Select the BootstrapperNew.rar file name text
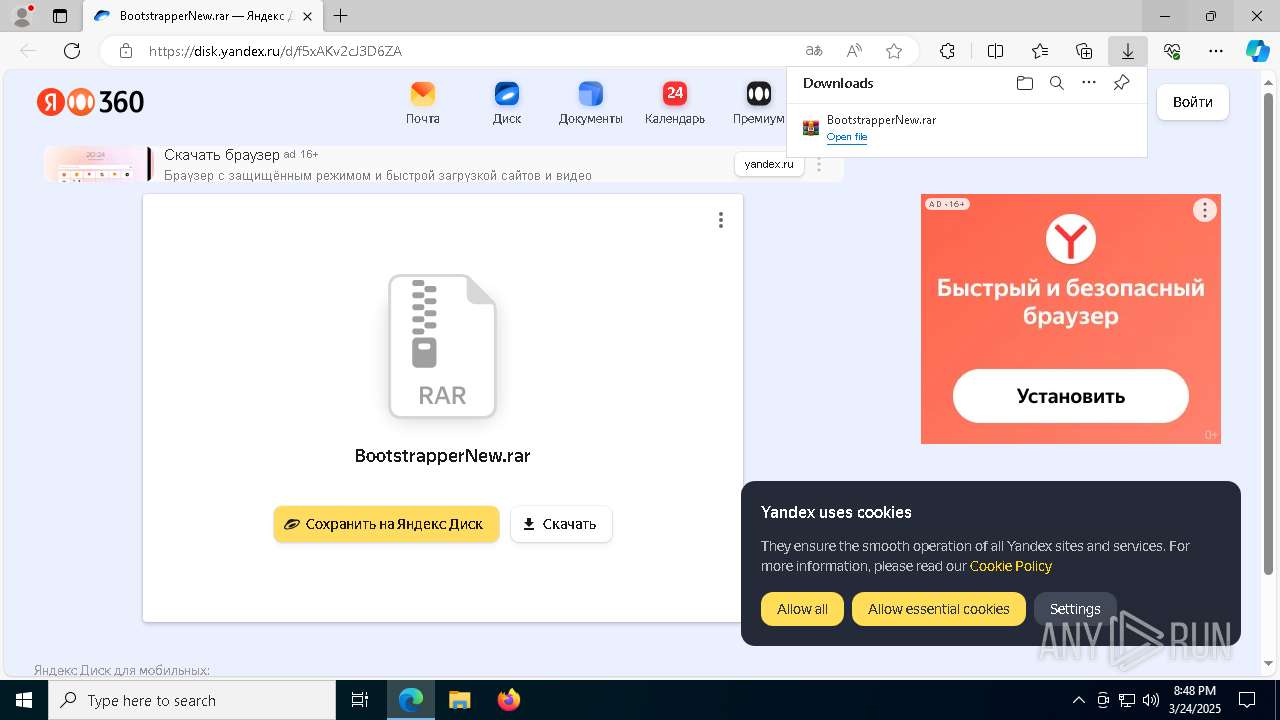Image resolution: width=1280 pixels, height=720 pixels. coord(442,456)
